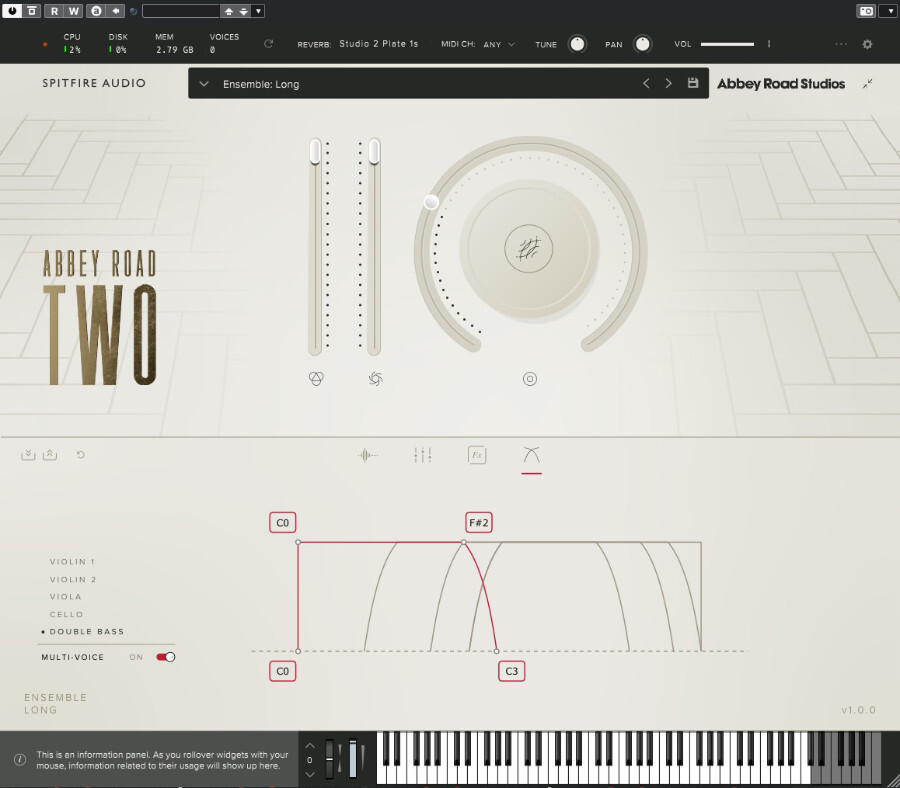Viewport: 900px width, 788px height.
Task: Click the left-arrow compare button in host toolbar
Action: [115, 11]
